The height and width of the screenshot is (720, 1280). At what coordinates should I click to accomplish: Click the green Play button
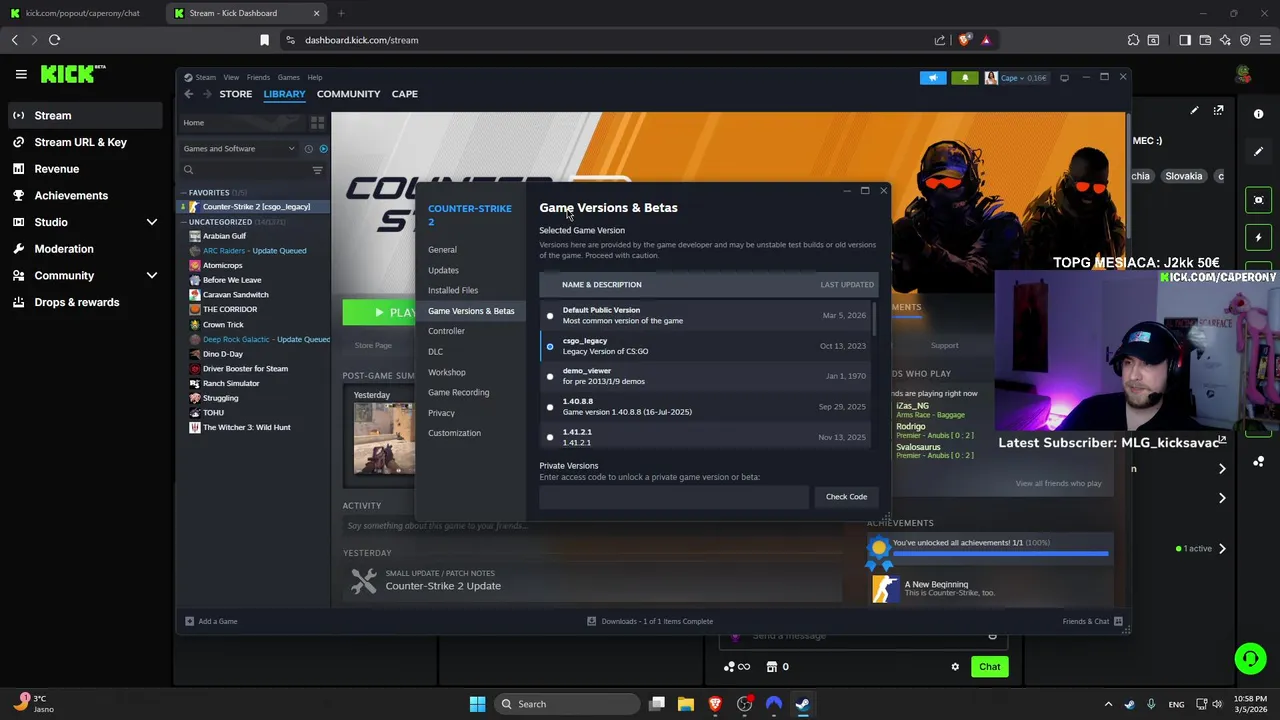click(379, 313)
